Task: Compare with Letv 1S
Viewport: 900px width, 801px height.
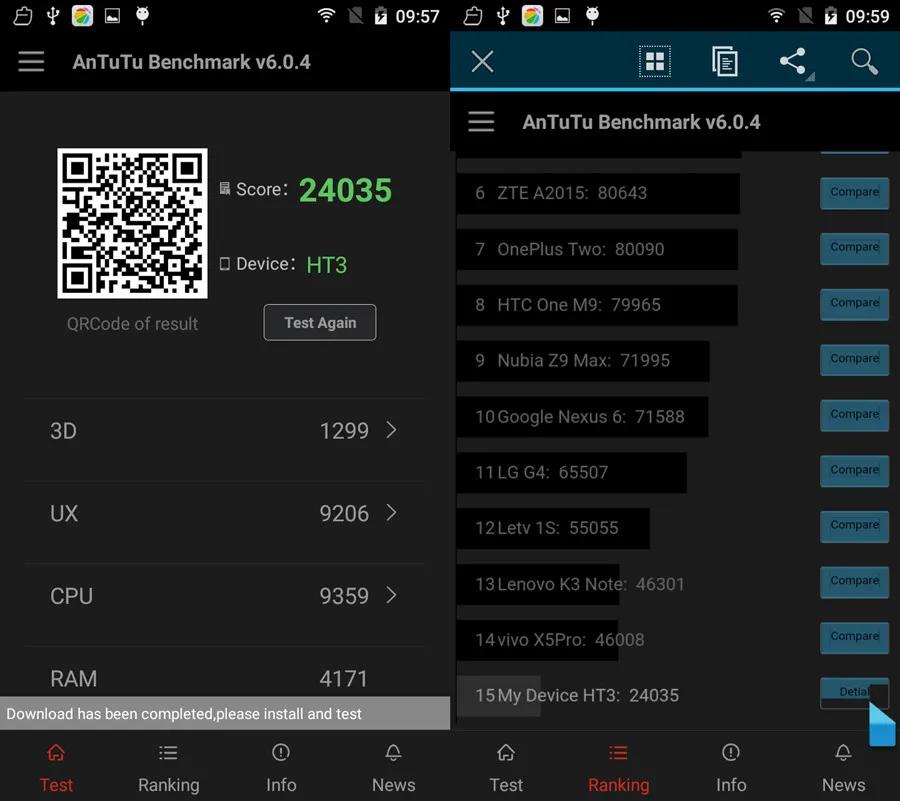Action: pos(855,526)
